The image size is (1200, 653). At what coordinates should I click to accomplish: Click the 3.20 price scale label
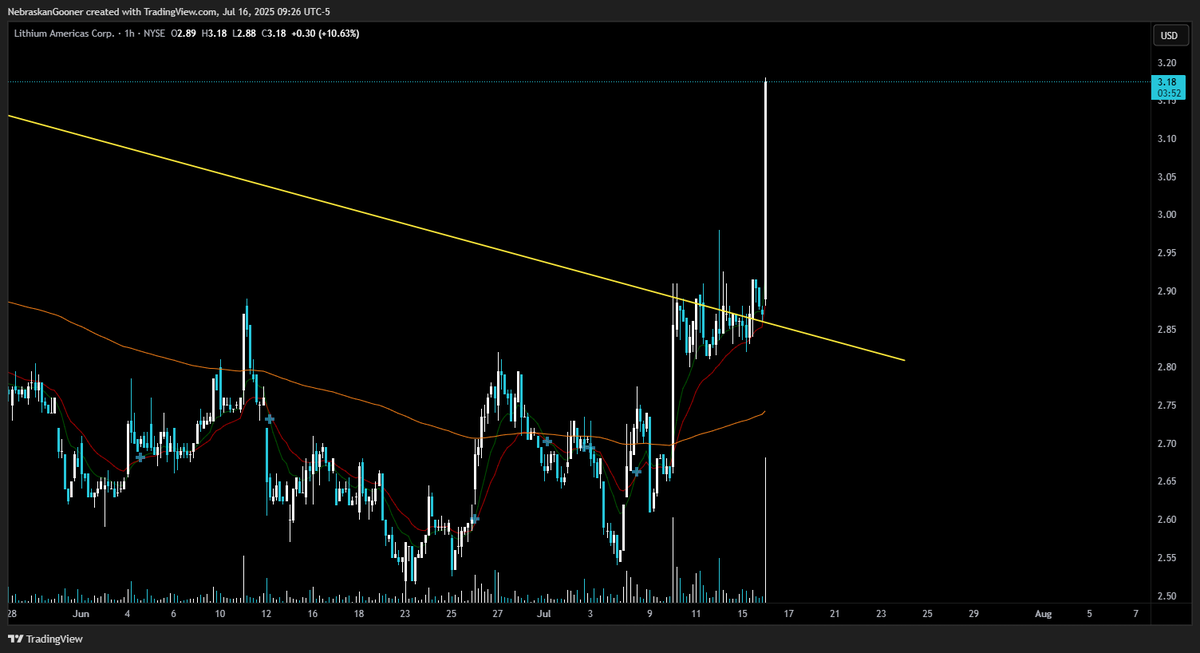(x=1166, y=61)
